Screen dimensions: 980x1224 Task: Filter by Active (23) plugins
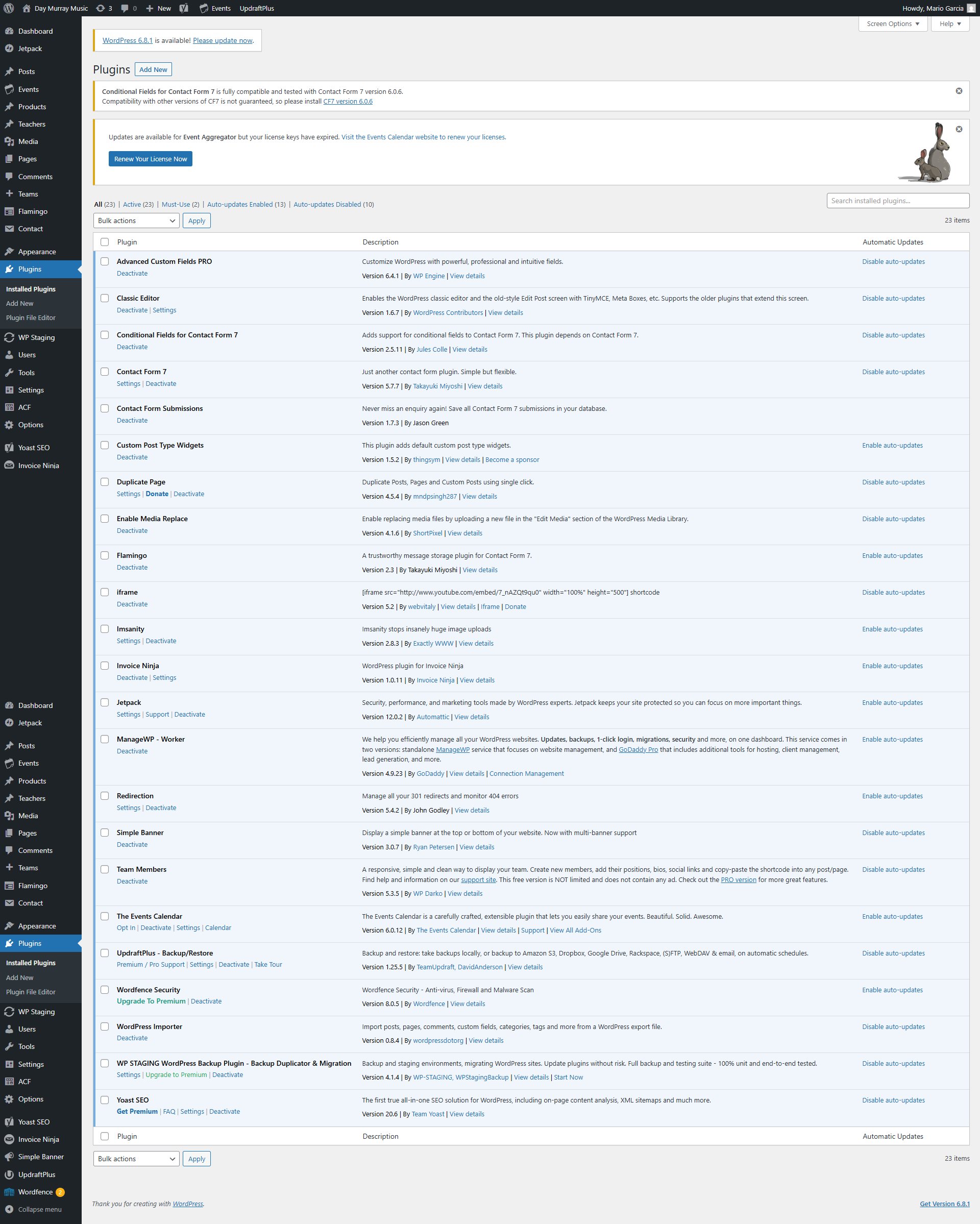click(x=138, y=204)
